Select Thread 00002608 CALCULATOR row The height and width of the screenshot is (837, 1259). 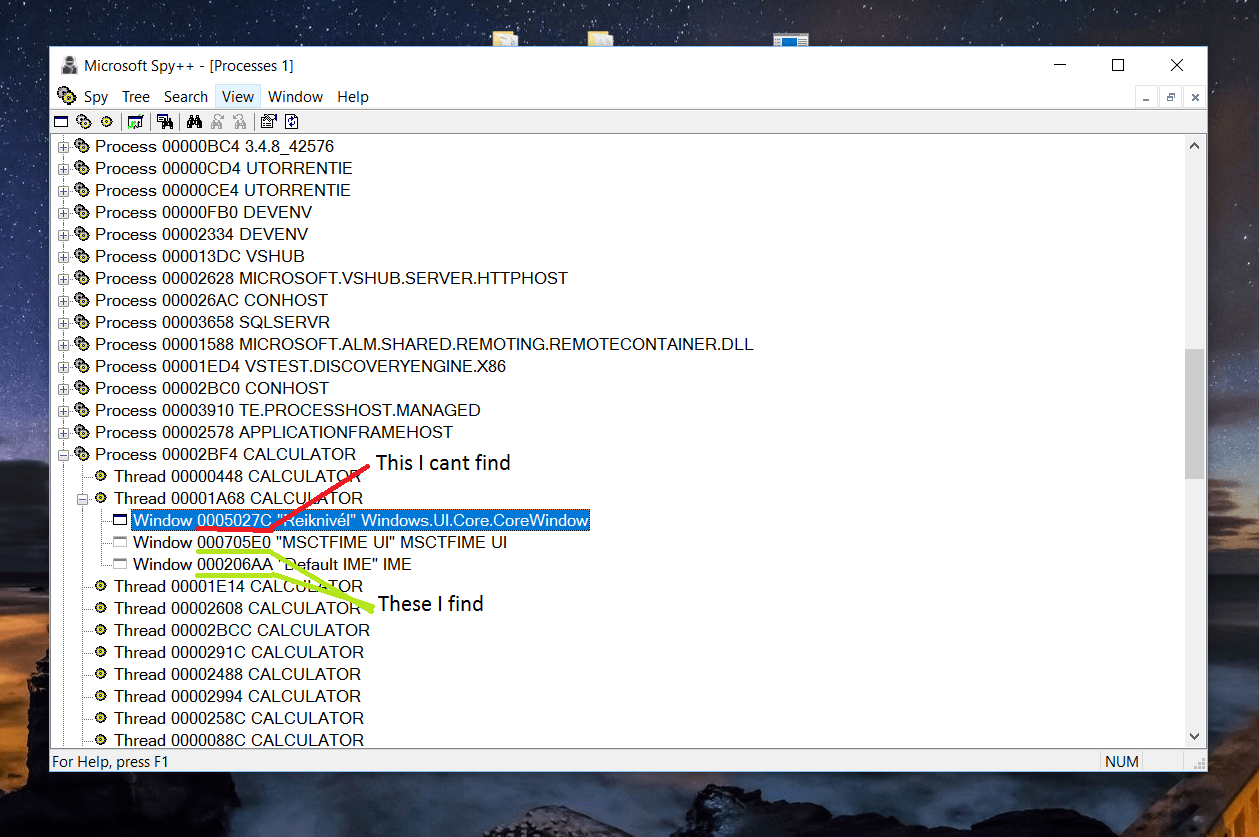(237, 608)
